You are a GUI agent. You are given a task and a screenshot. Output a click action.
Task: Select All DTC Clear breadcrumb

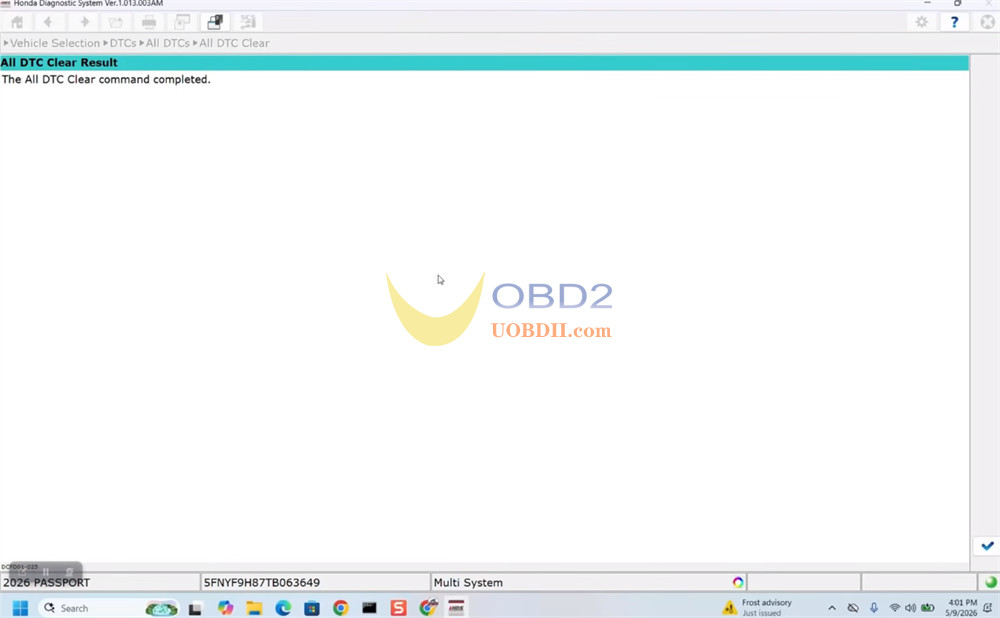click(x=234, y=43)
